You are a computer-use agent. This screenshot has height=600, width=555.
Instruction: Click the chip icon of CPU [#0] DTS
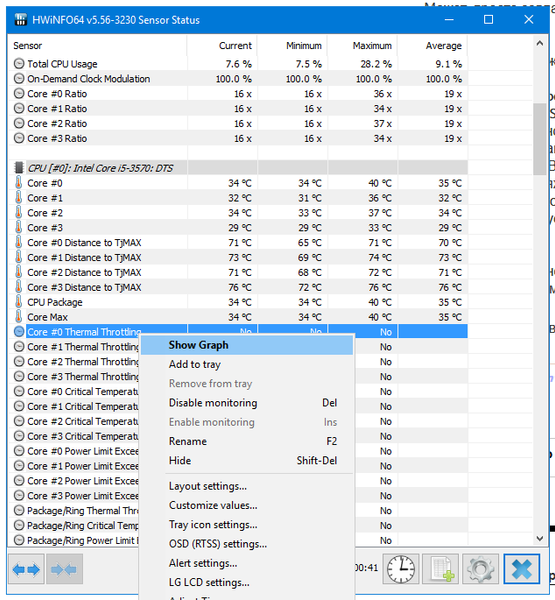(18, 168)
